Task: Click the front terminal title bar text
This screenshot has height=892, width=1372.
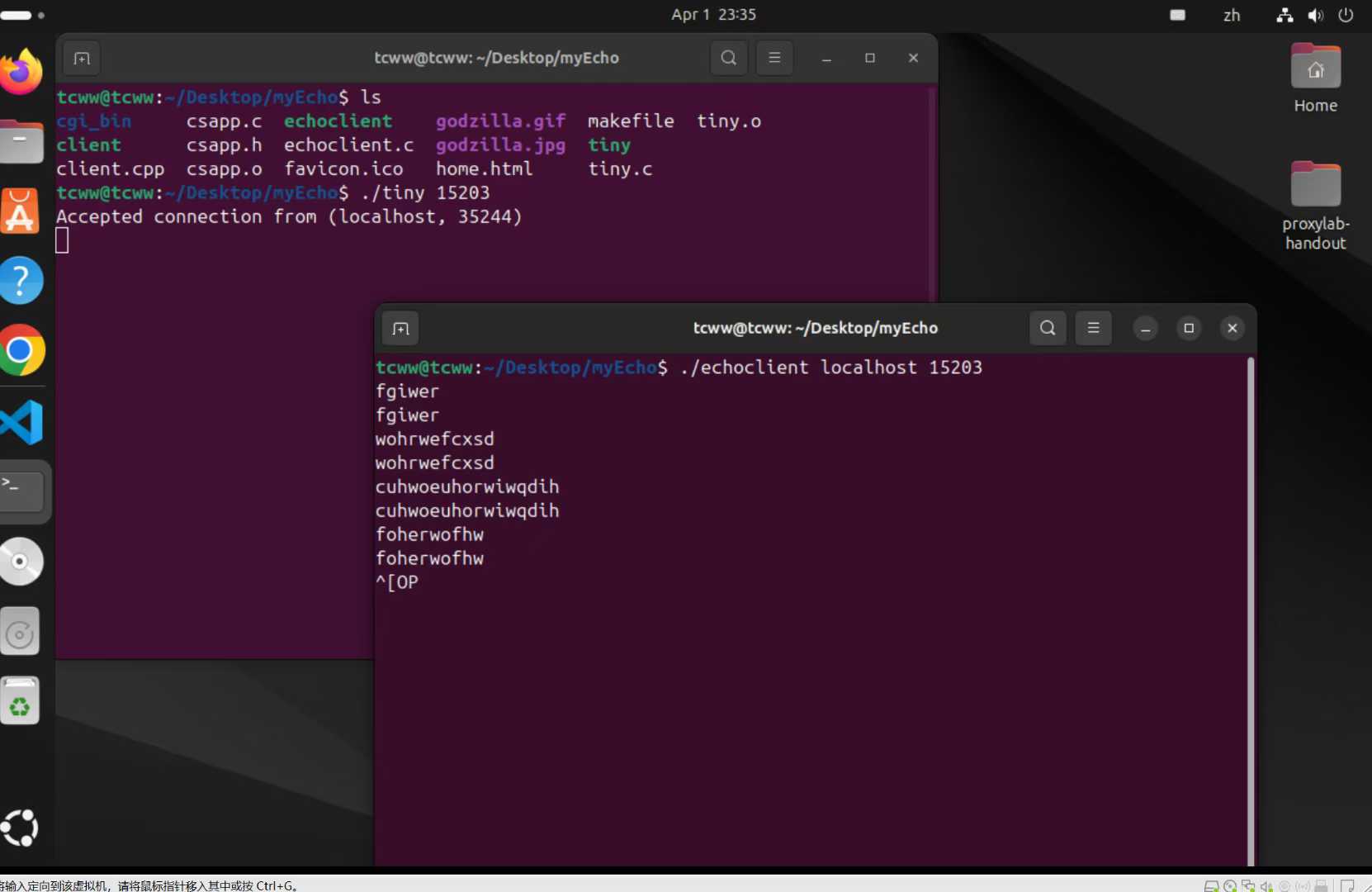Action: (816, 328)
